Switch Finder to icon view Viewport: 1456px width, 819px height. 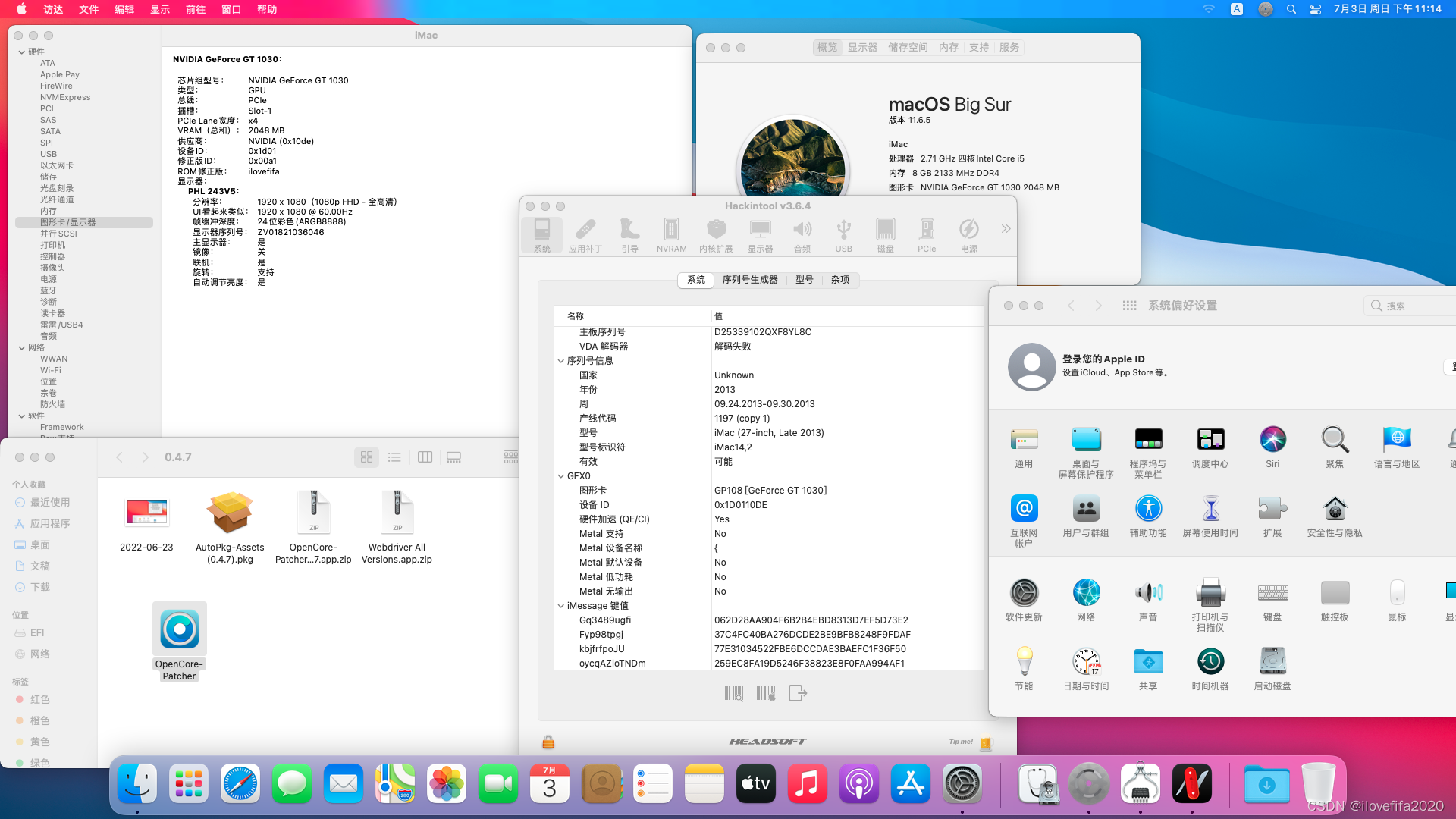(366, 457)
